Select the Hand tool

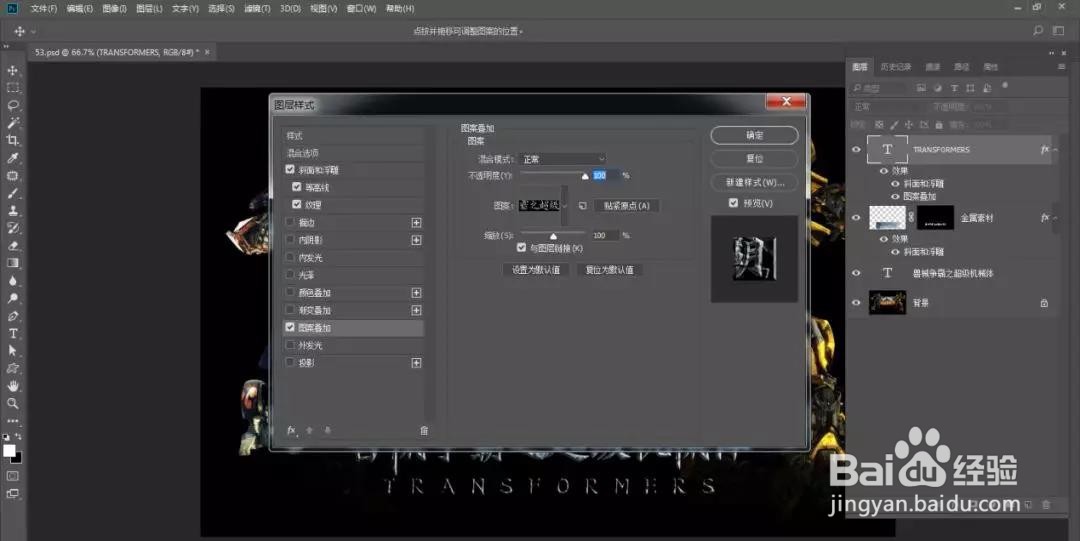12,386
